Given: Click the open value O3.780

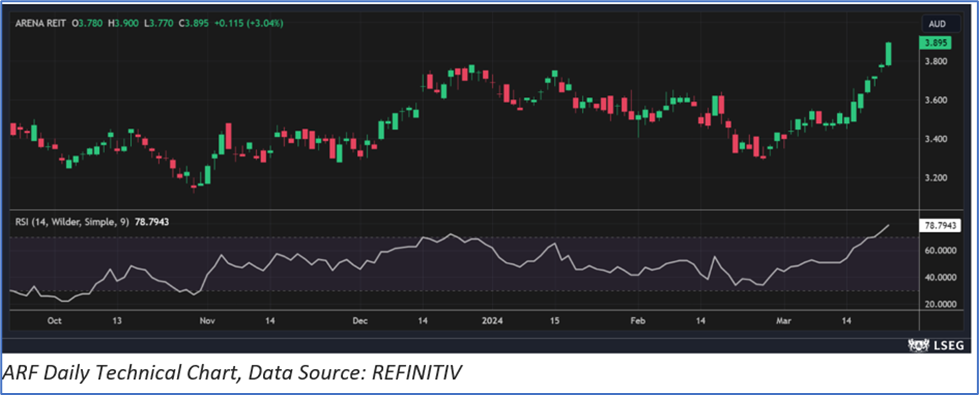Looking at the screenshot, I should click(87, 23).
